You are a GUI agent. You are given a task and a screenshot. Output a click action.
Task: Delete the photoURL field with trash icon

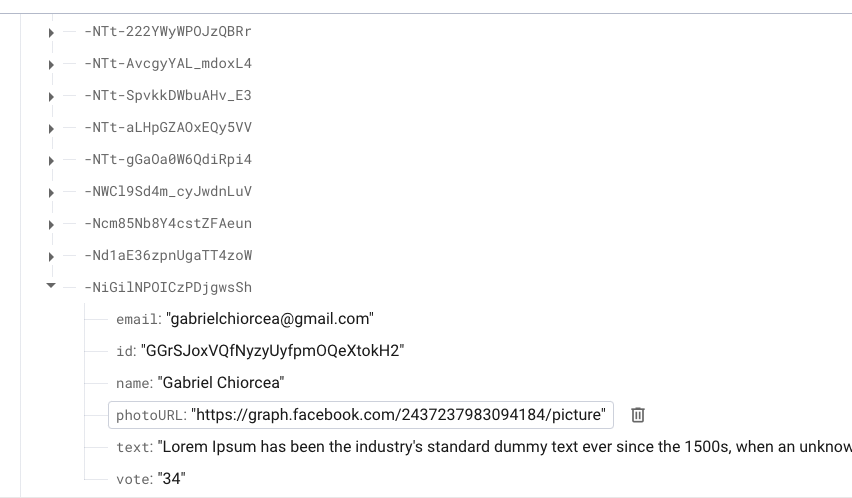(x=638, y=415)
